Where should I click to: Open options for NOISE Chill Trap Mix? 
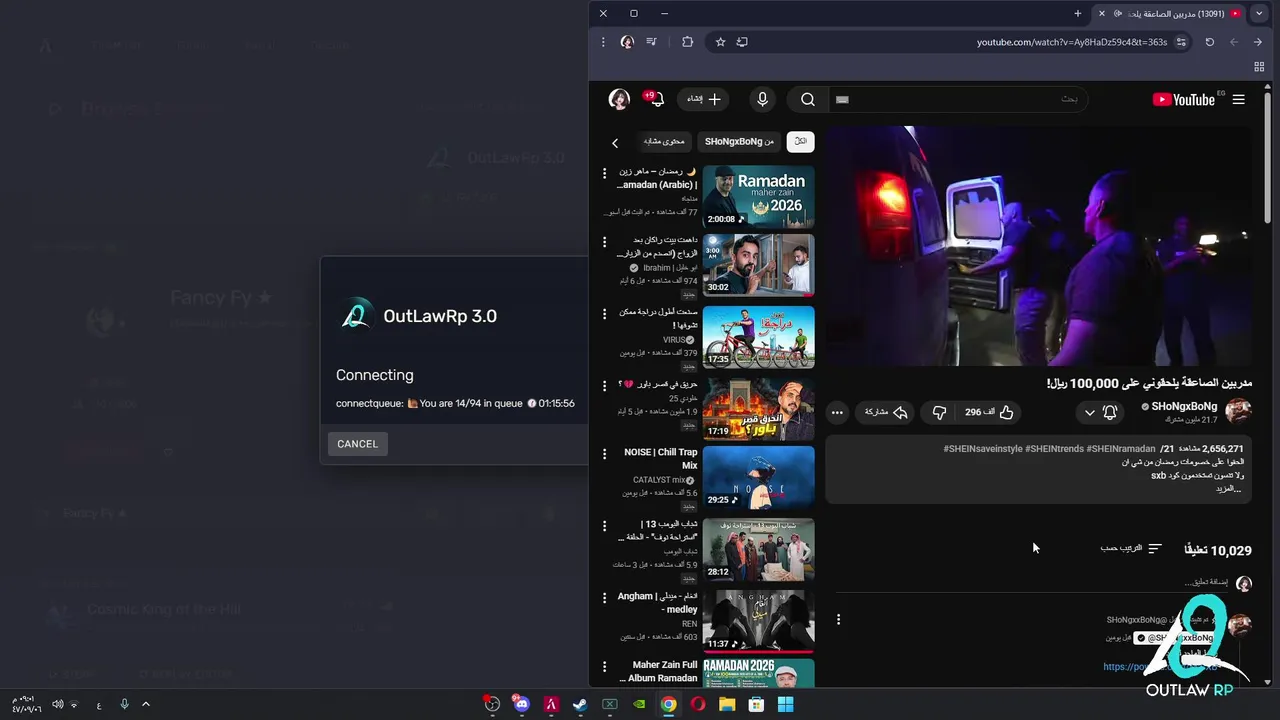pos(604,453)
